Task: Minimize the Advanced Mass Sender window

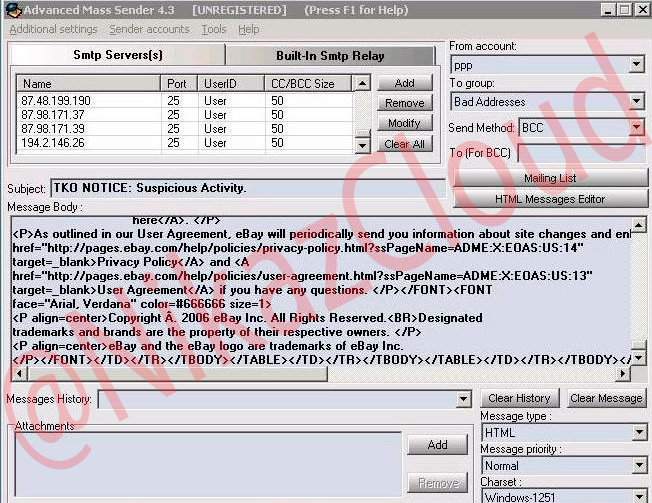Action: click(x=608, y=10)
